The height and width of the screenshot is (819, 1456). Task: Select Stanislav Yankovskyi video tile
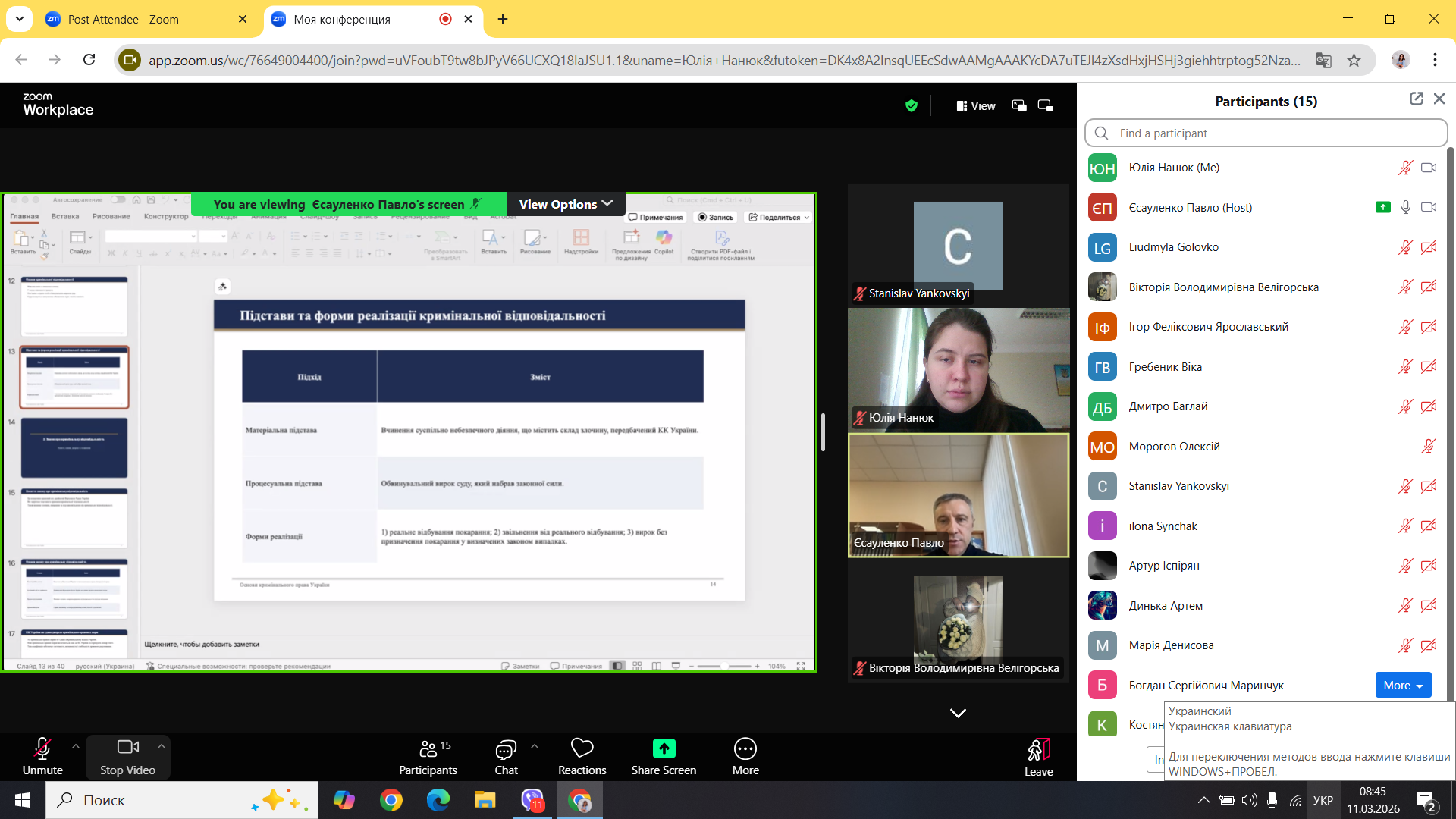tap(958, 246)
